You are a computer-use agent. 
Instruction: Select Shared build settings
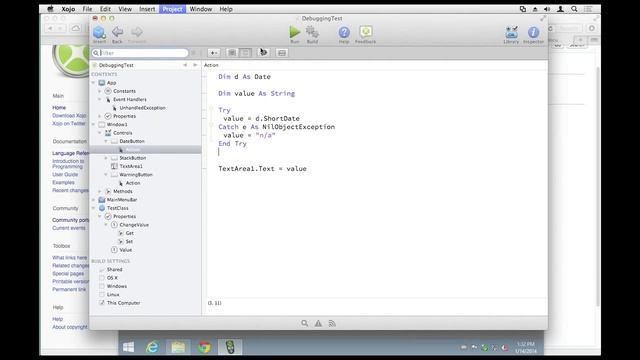114,269
